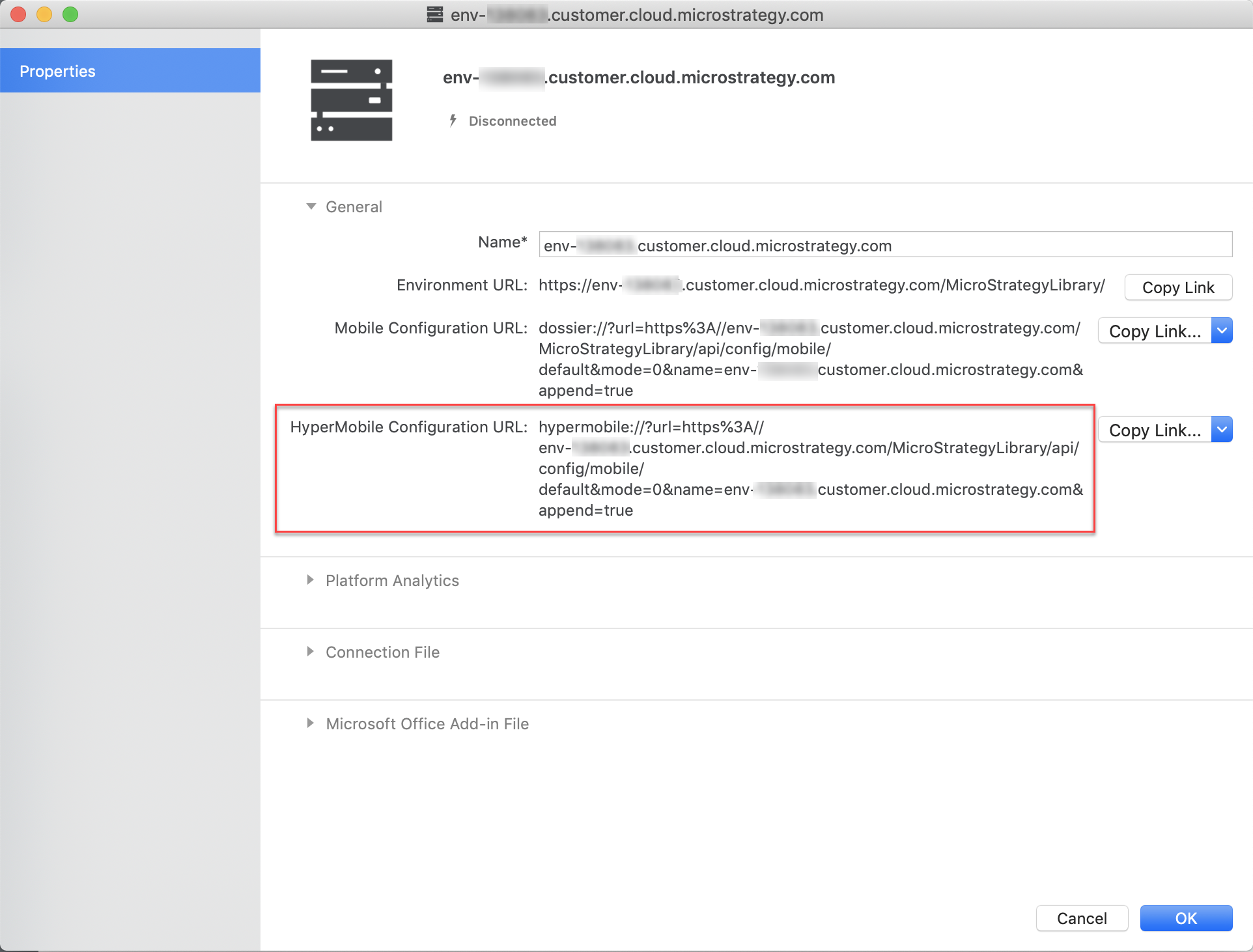1253x952 pixels.
Task: Expand the Connection File section
Action: click(311, 652)
